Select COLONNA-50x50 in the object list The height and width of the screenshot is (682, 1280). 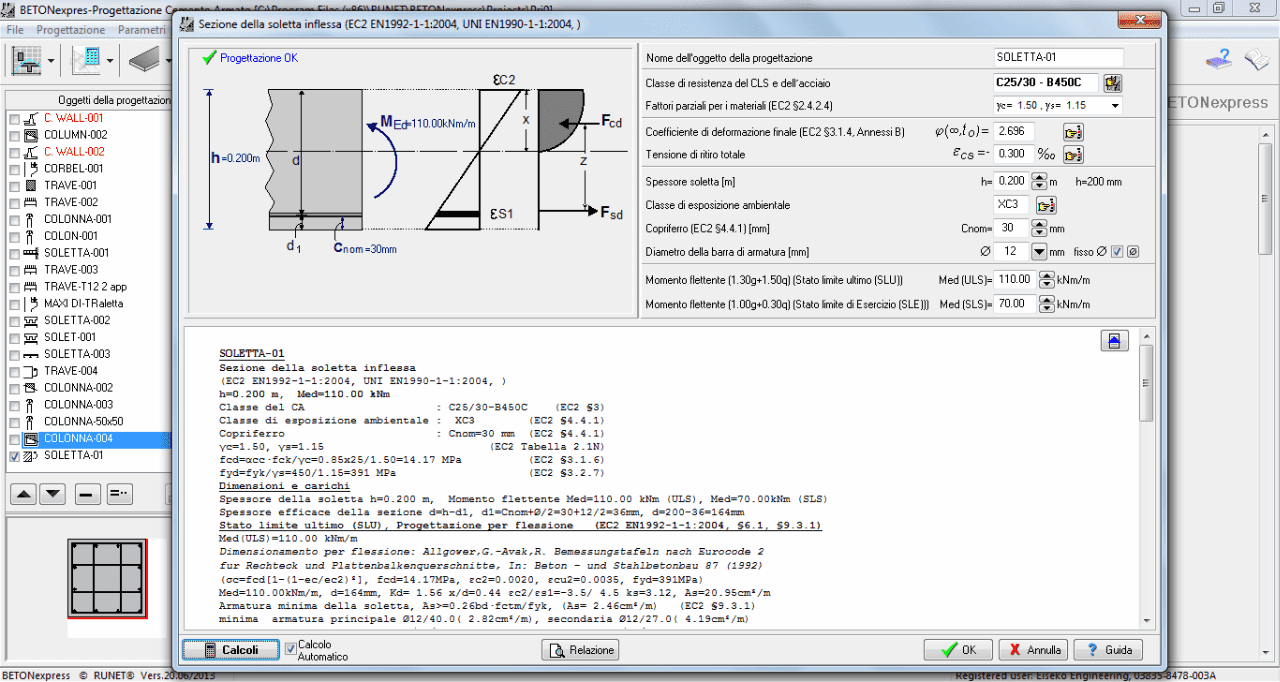pyautogui.click(x=84, y=422)
